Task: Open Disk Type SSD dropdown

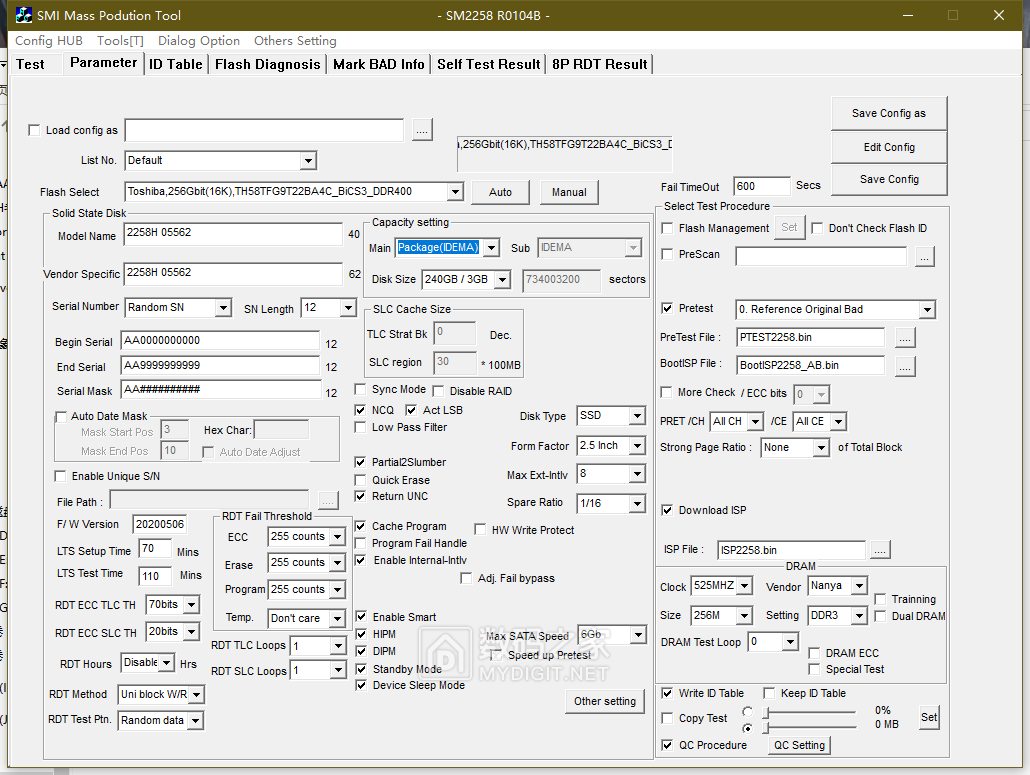Action: [x=637, y=416]
